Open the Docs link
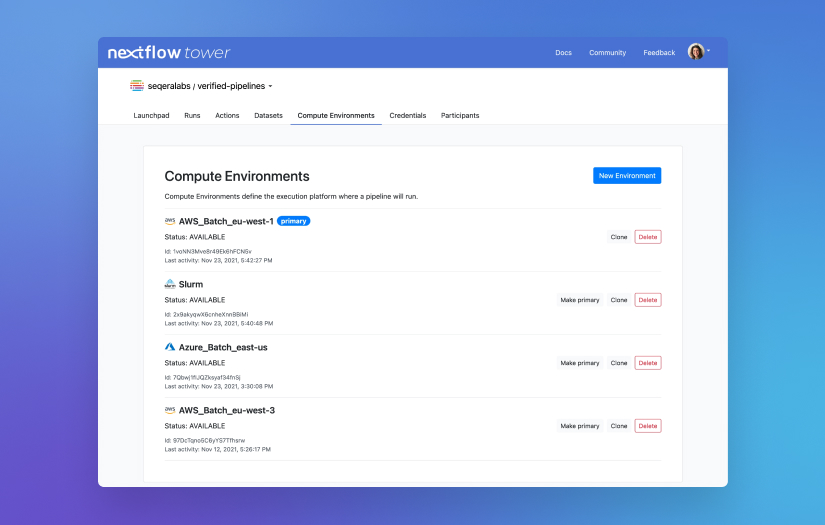Viewport: 825px width, 525px height. pyautogui.click(x=564, y=53)
